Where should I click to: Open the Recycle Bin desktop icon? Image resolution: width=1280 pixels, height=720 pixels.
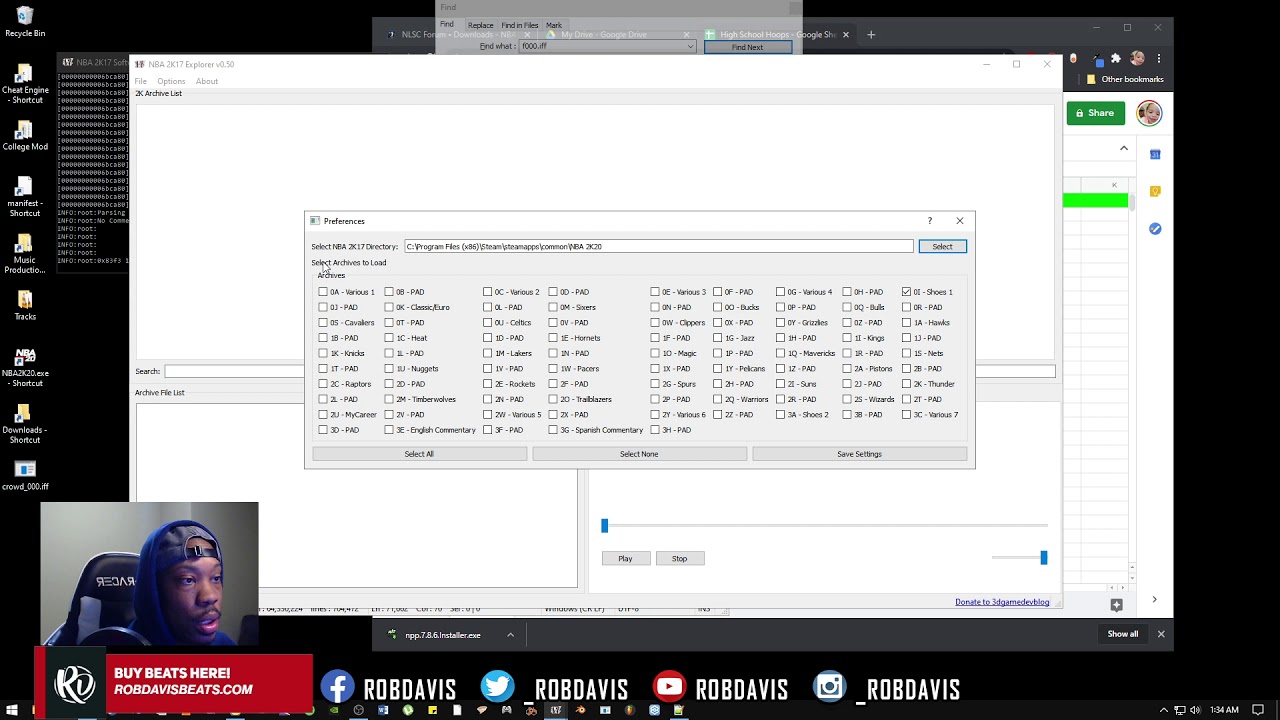tap(25, 21)
